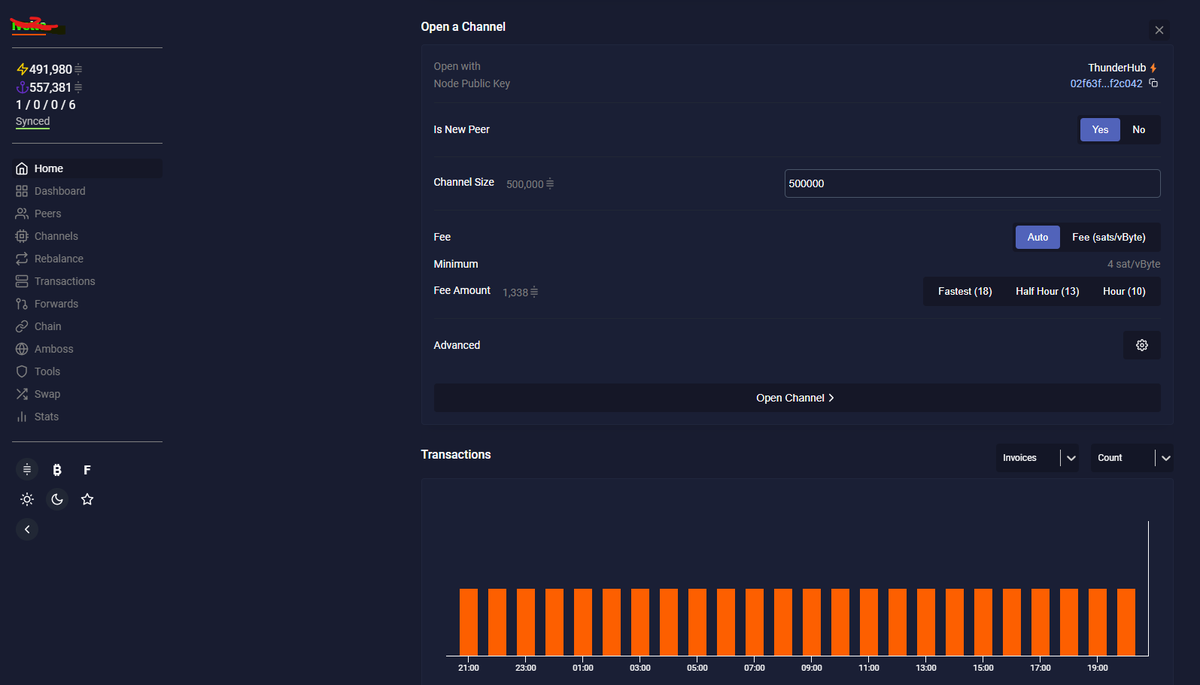
Task: Choose Half Hour (13) fee rate
Action: click(1047, 291)
